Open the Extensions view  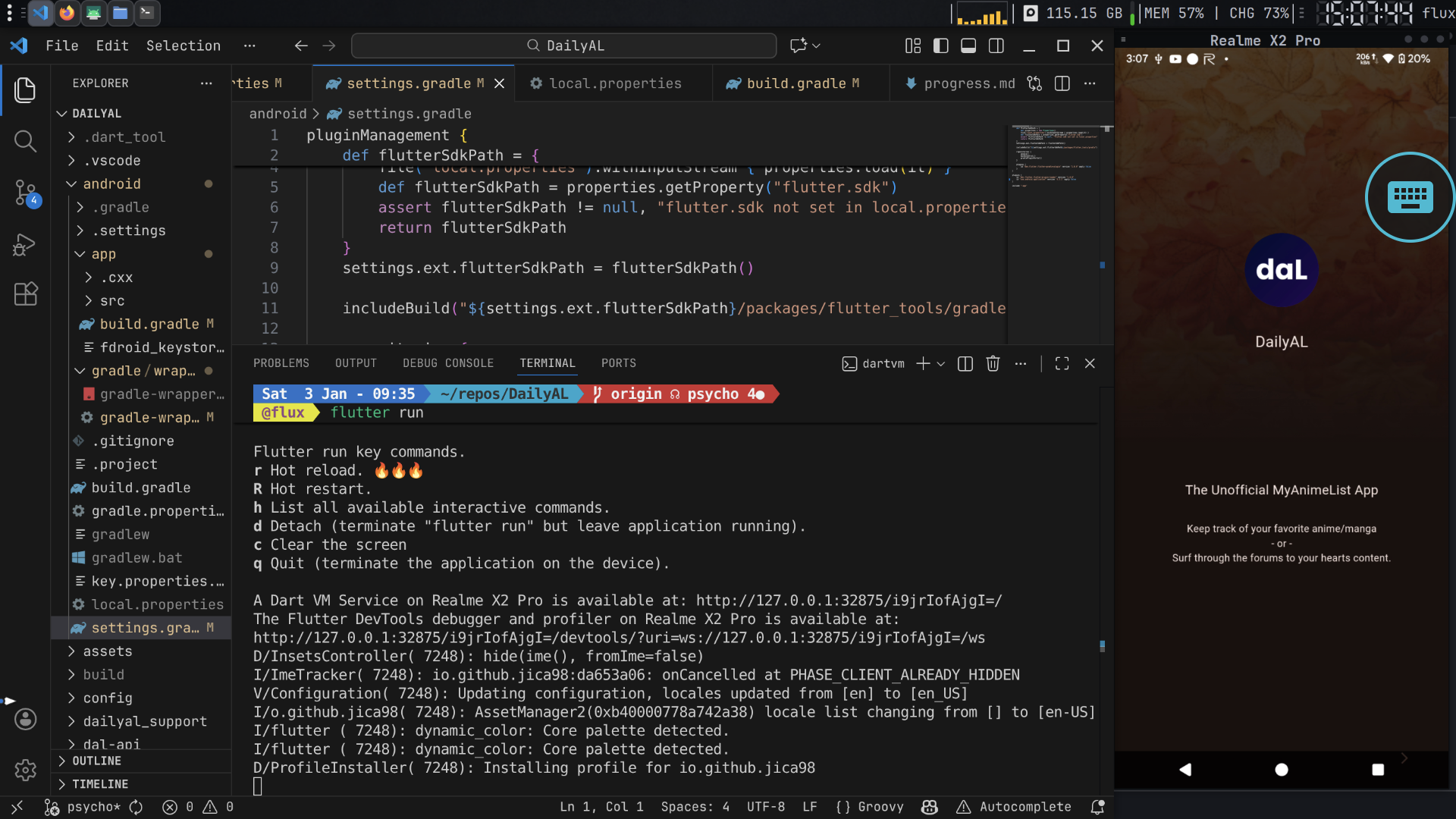pos(25,294)
